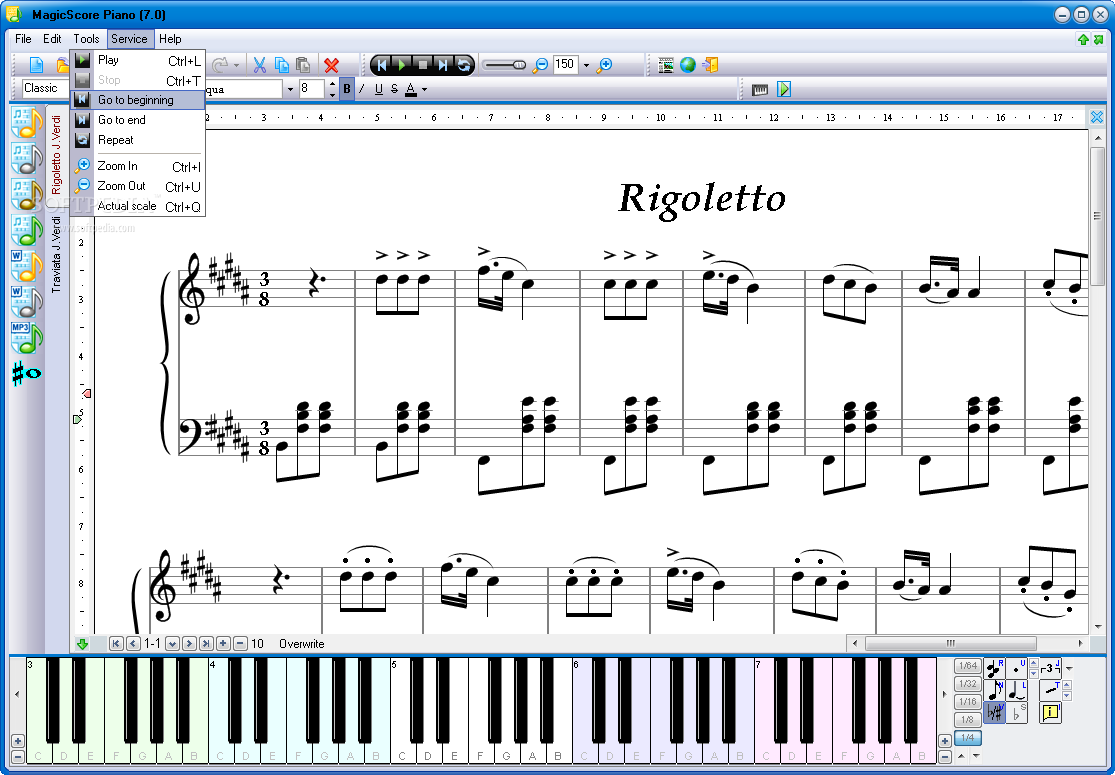This screenshot has width=1115, height=775.
Task: Switch to the Traviata J.Verdi tab
Action: pyautogui.click(x=57, y=255)
